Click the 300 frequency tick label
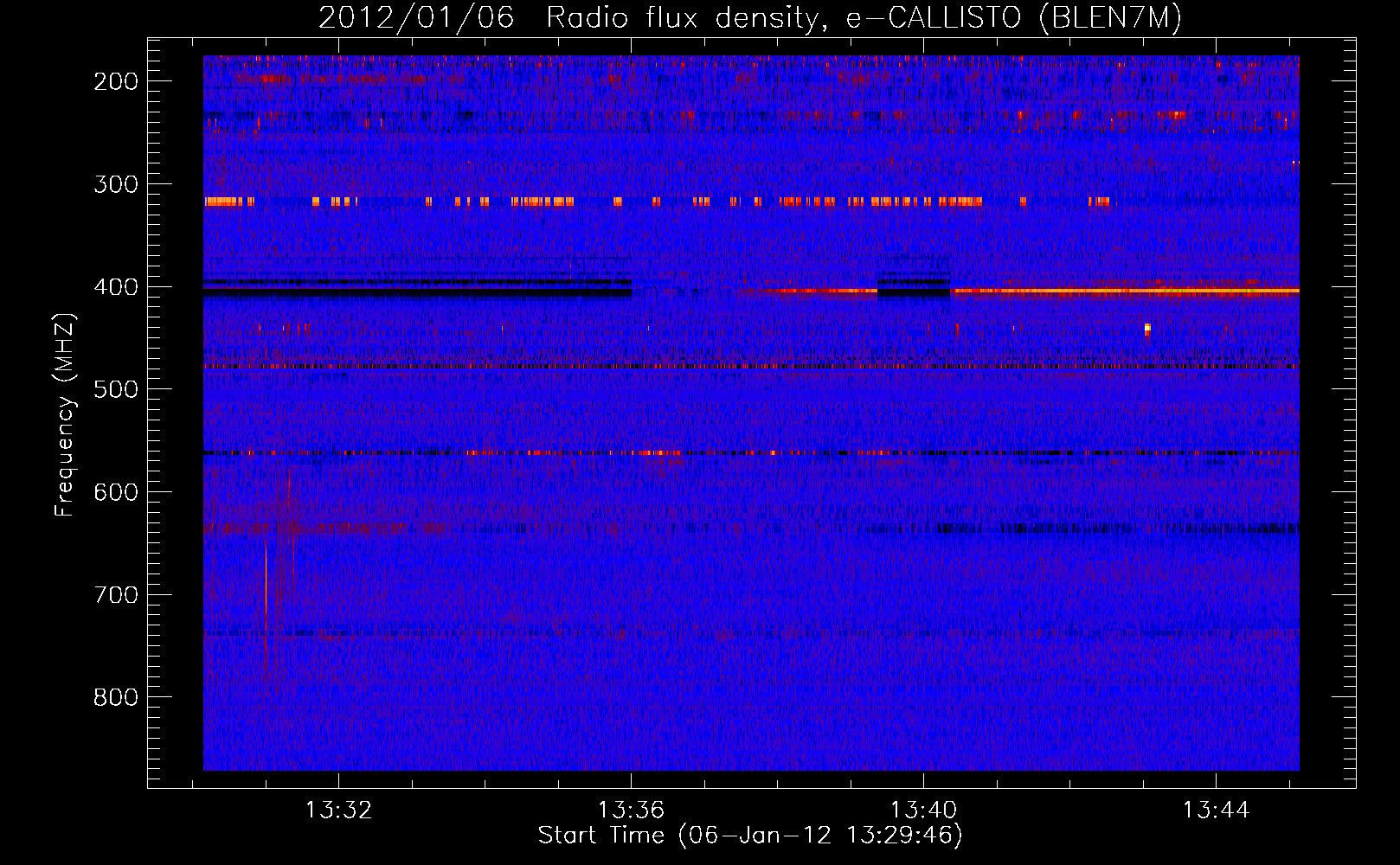The width and height of the screenshot is (1400, 865). tap(116, 184)
